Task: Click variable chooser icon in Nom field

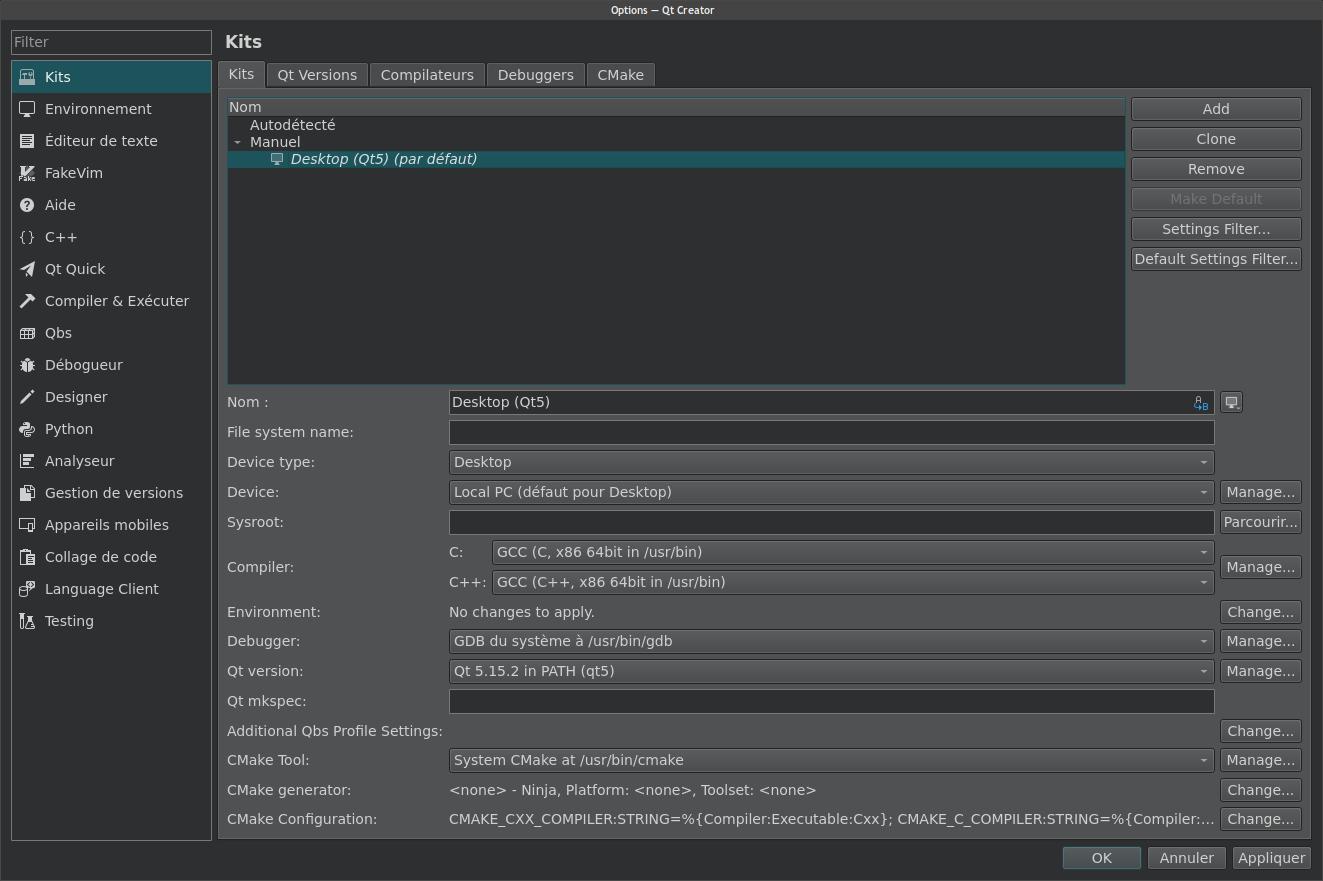Action: click(1201, 402)
